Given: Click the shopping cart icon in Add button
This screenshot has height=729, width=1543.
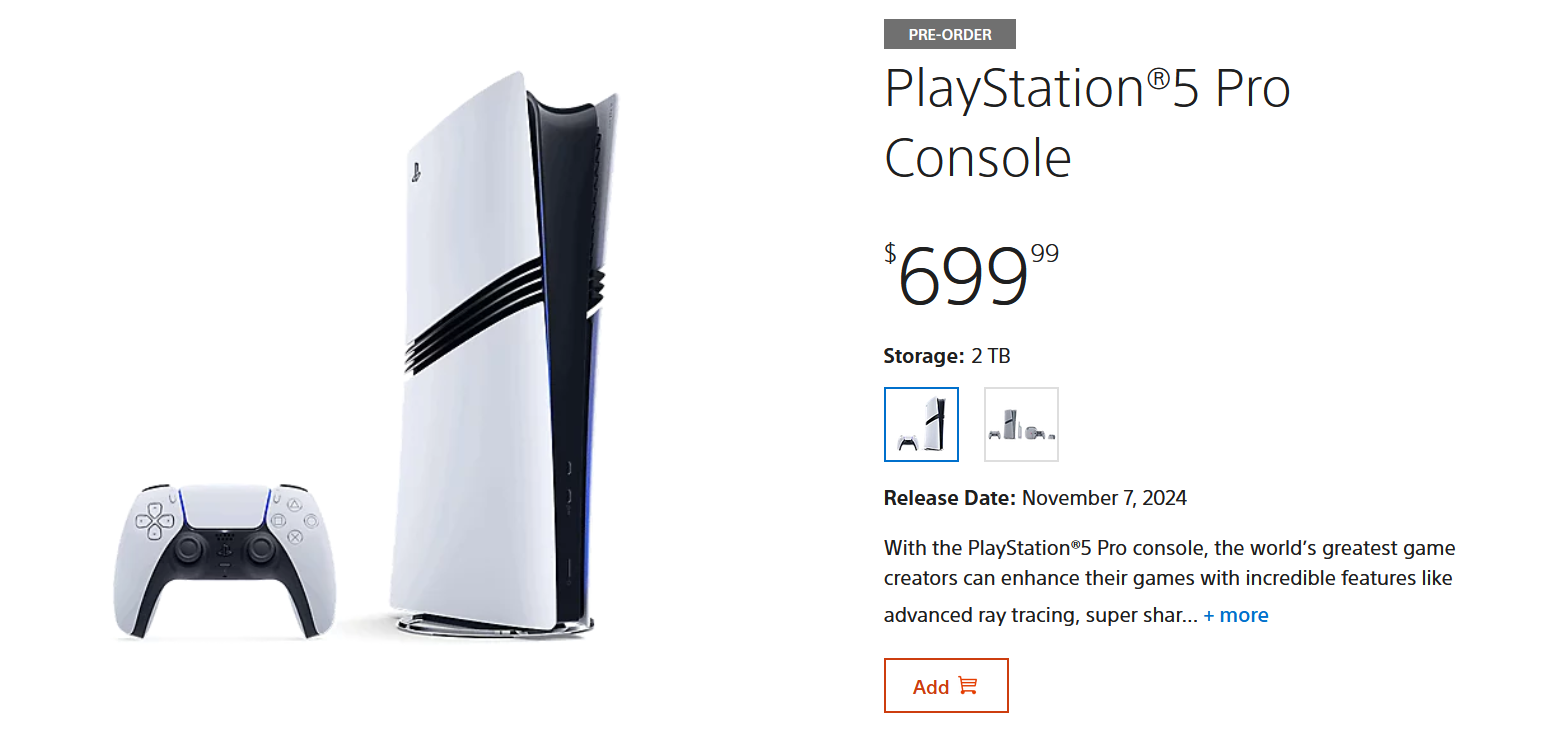Looking at the screenshot, I should pyautogui.click(x=967, y=686).
